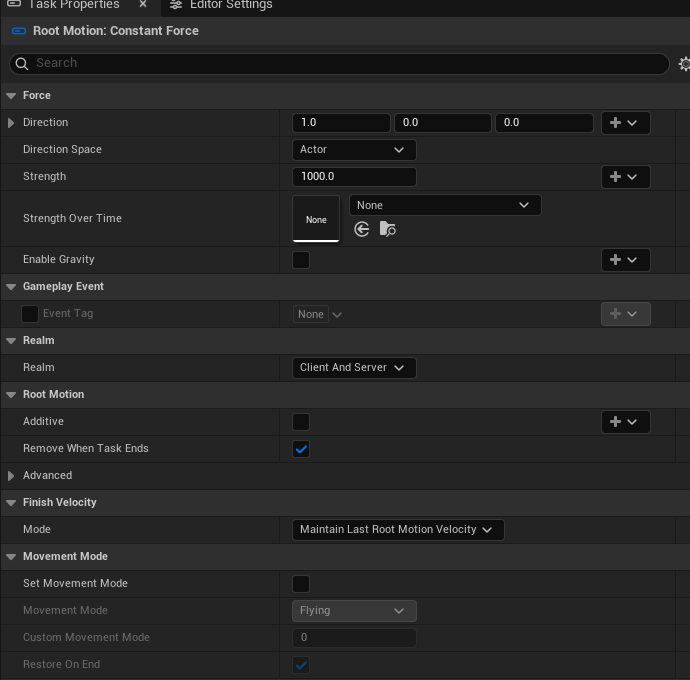Viewport: 690px width, 680px height.
Task: Switch to the Editor Settings tab
Action: tap(231, 5)
